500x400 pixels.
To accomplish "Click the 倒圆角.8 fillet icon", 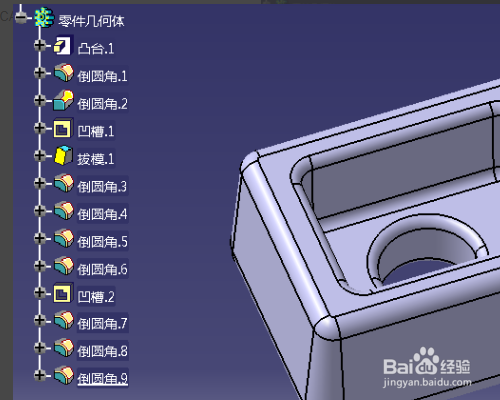I will [x=64, y=348].
